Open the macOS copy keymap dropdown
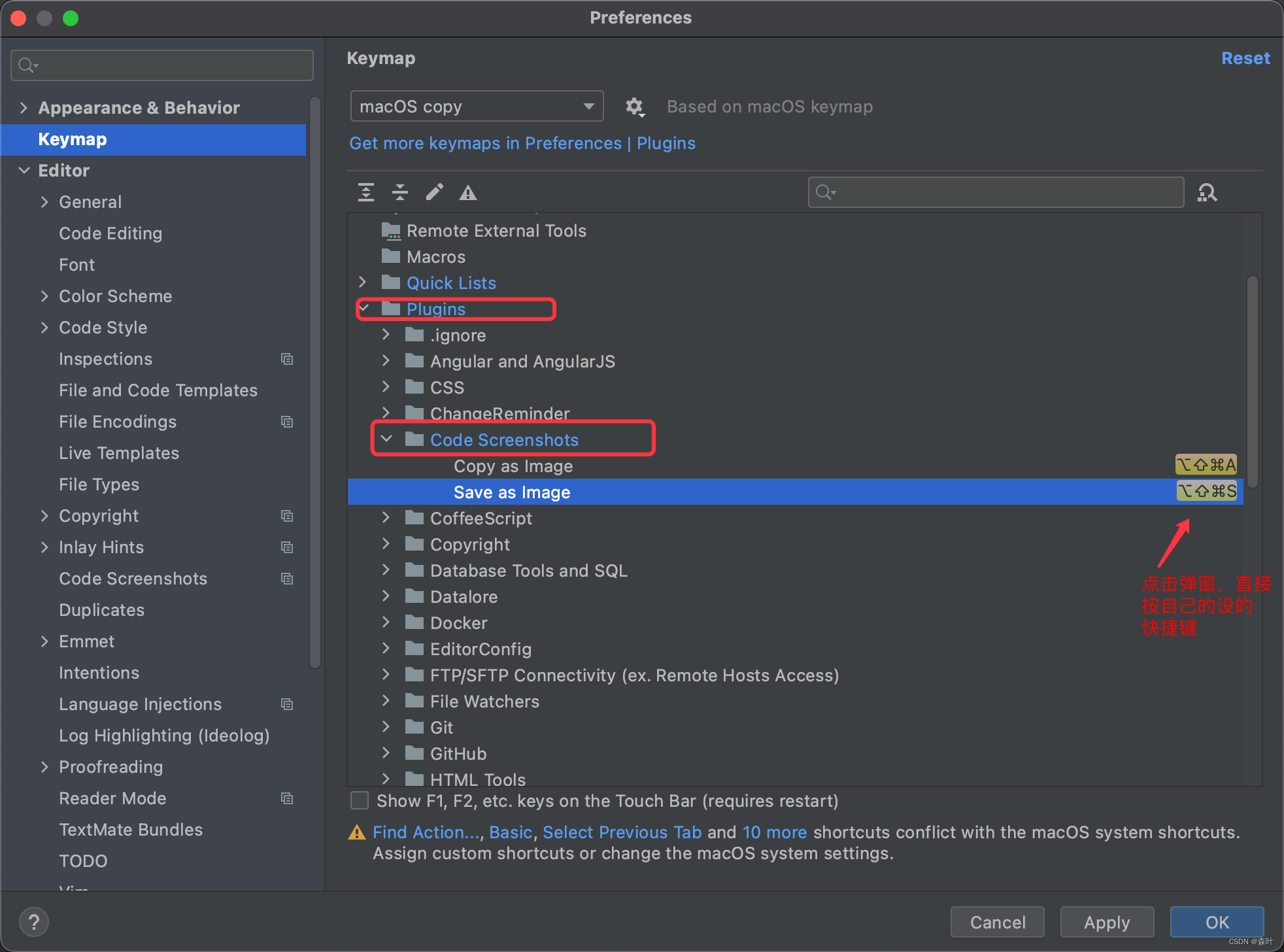 (x=477, y=107)
